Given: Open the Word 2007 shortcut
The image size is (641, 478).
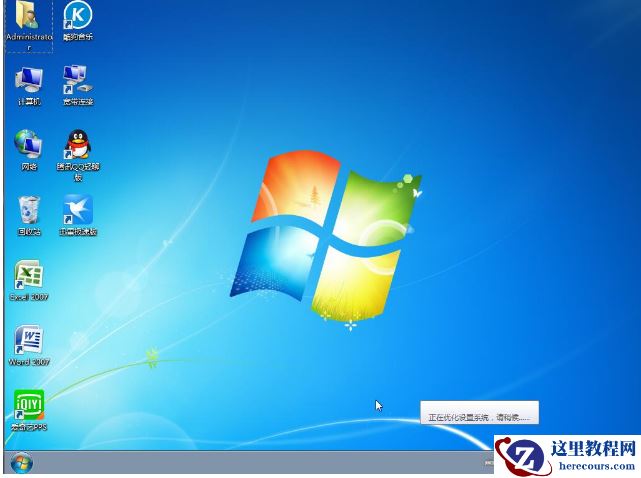Looking at the screenshot, I should 29,346.
